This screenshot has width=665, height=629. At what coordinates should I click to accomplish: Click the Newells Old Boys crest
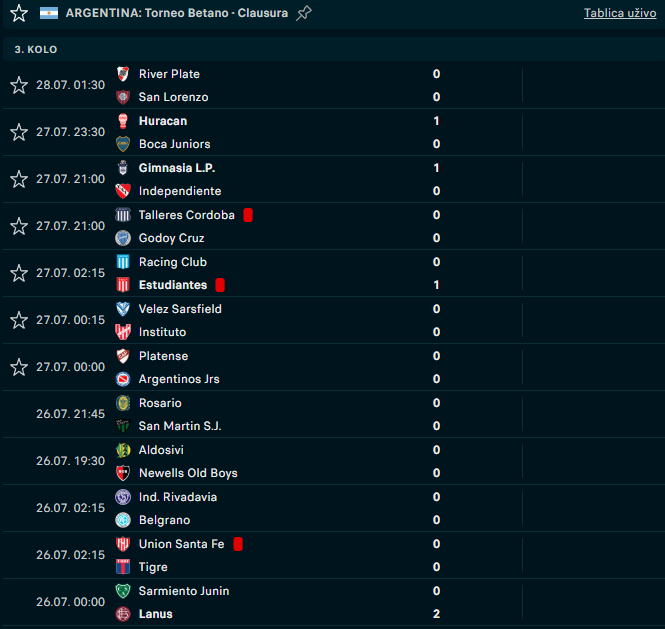pyautogui.click(x=123, y=473)
